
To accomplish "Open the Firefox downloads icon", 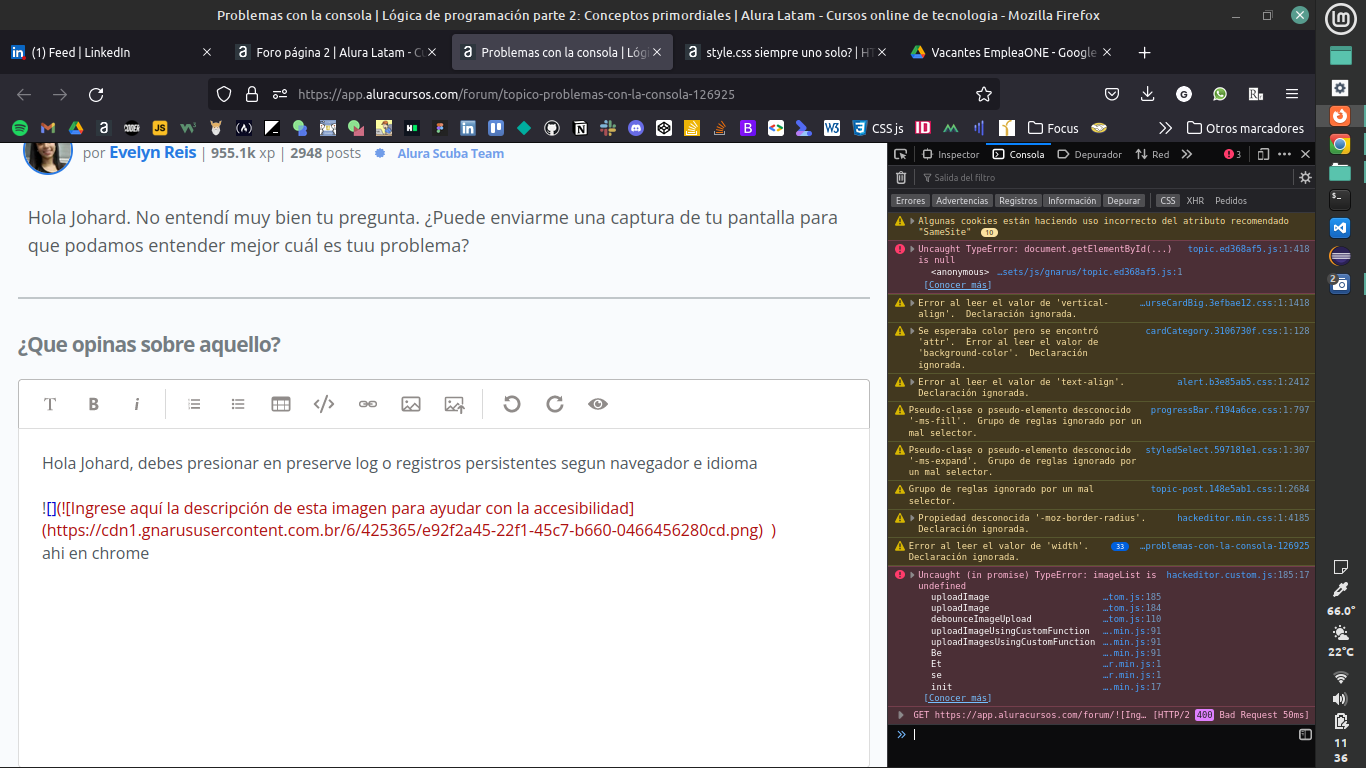I will (1148, 94).
